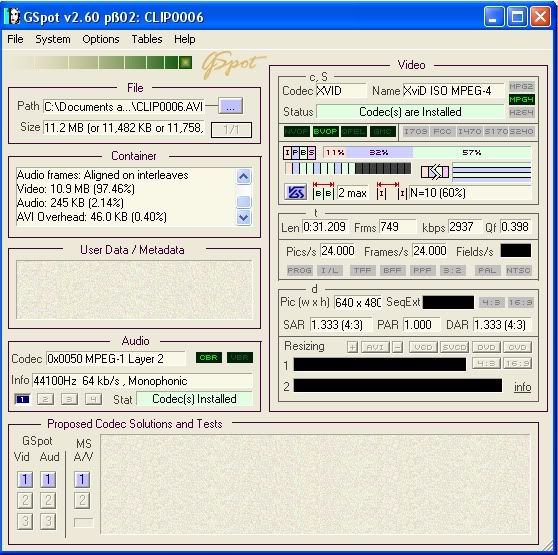Click the file Path input field
Image resolution: width=558 pixels, height=555 pixels.
(123, 106)
